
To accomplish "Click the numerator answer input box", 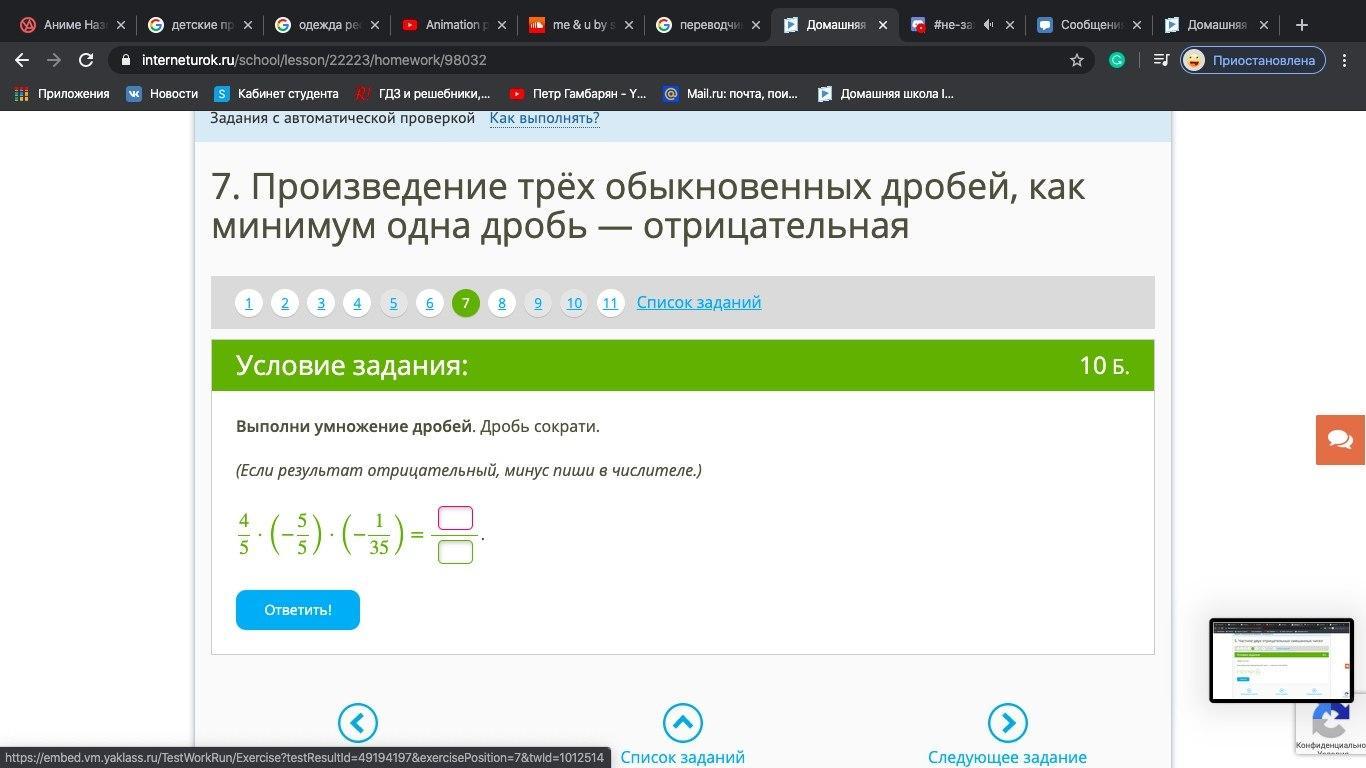I will [x=455, y=518].
